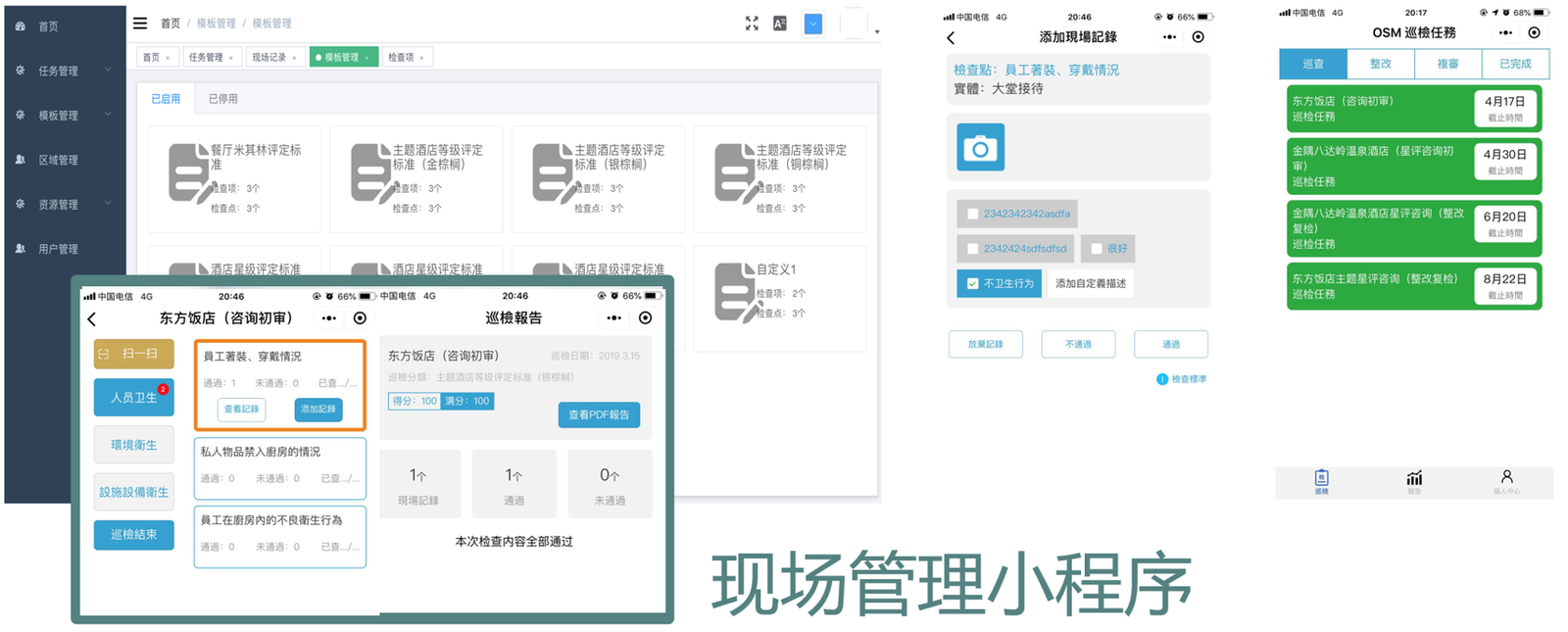
Task: Open the font size icon in admin header
Action: pos(780,24)
